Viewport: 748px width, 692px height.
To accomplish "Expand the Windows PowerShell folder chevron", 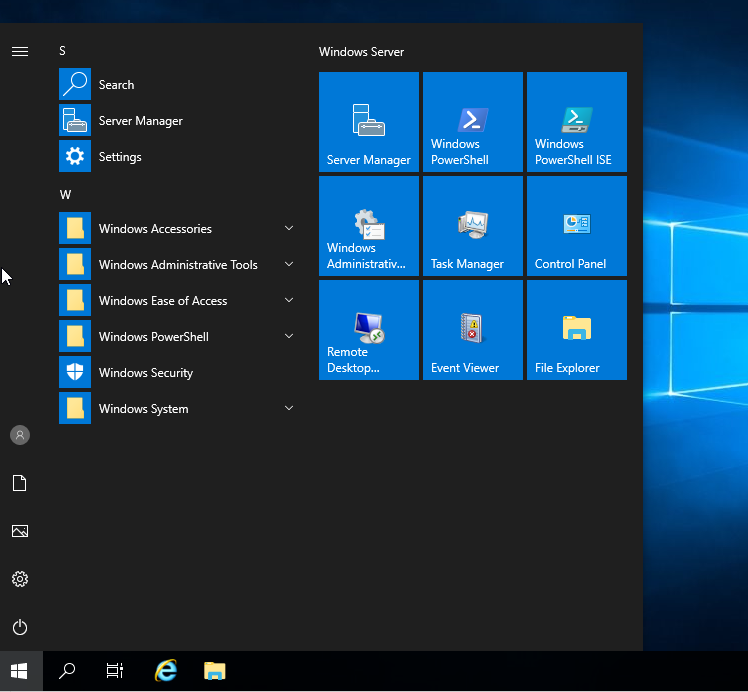I will (x=289, y=336).
